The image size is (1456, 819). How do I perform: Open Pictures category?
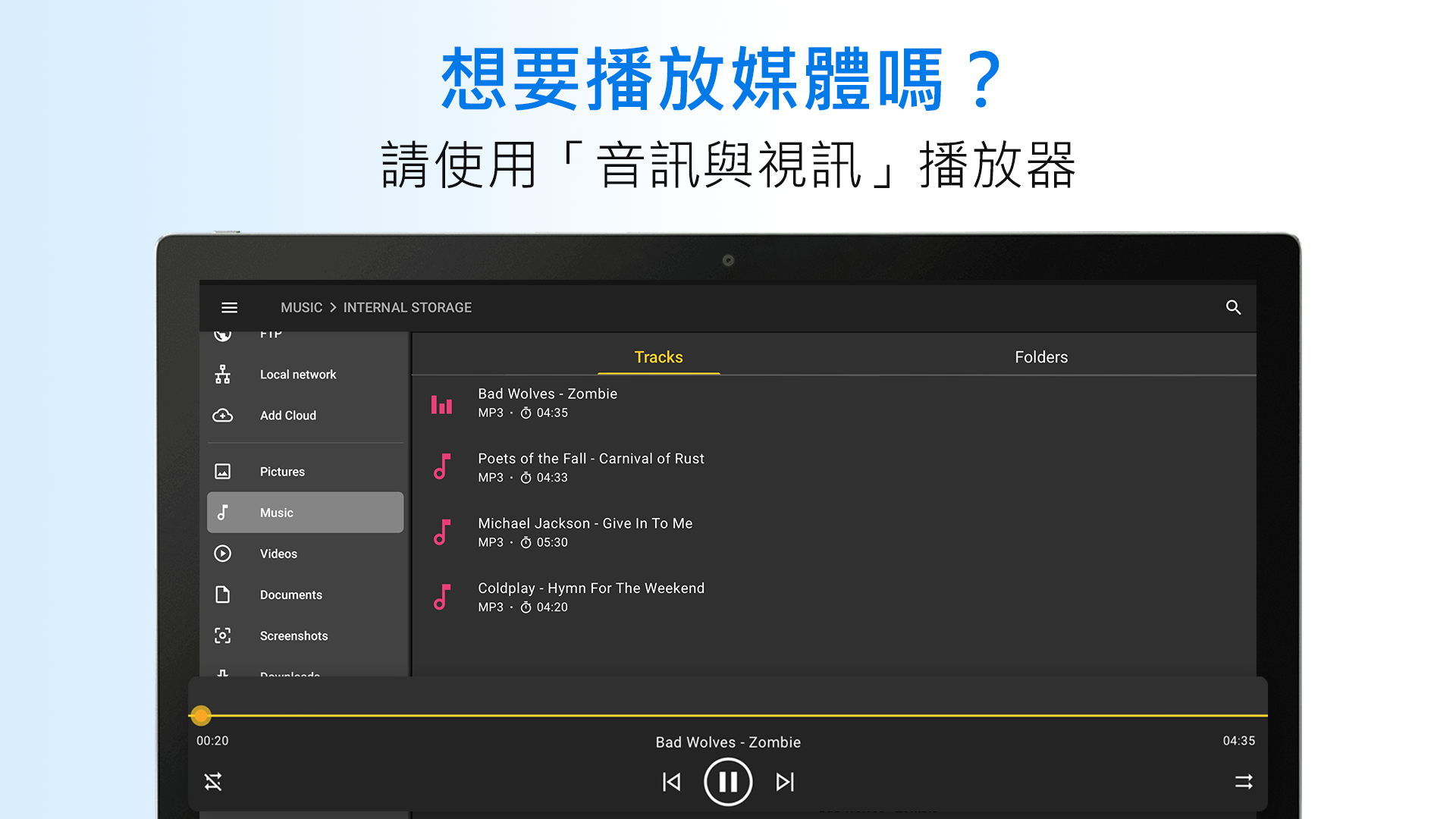pos(305,472)
